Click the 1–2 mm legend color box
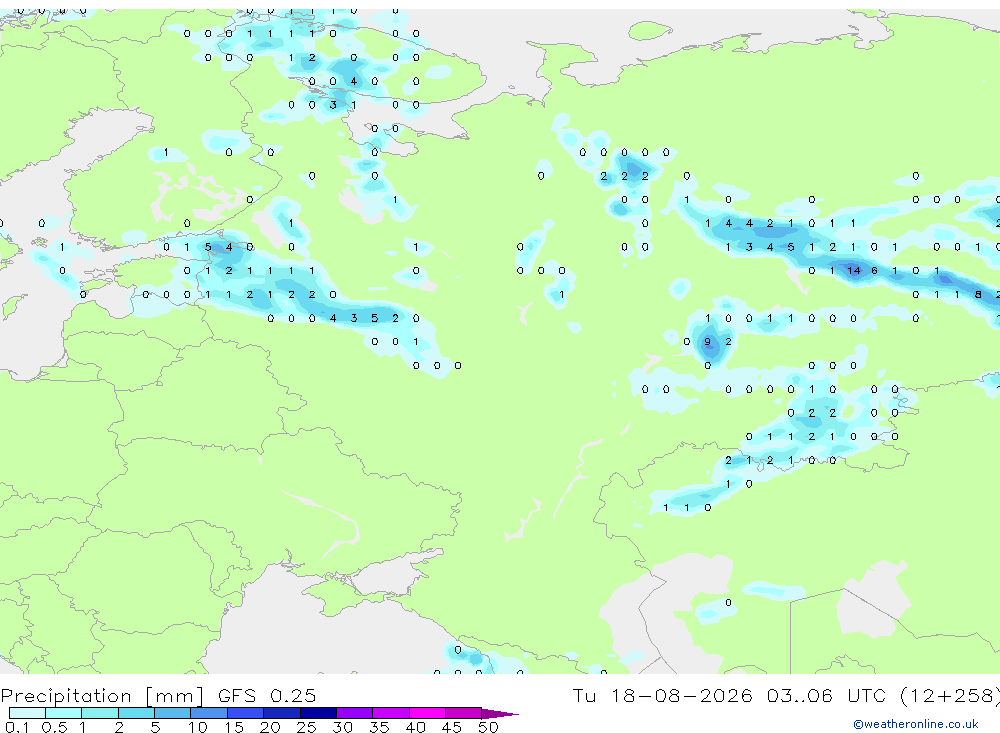Viewport: 1000px width, 733px height. click(x=100, y=713)
